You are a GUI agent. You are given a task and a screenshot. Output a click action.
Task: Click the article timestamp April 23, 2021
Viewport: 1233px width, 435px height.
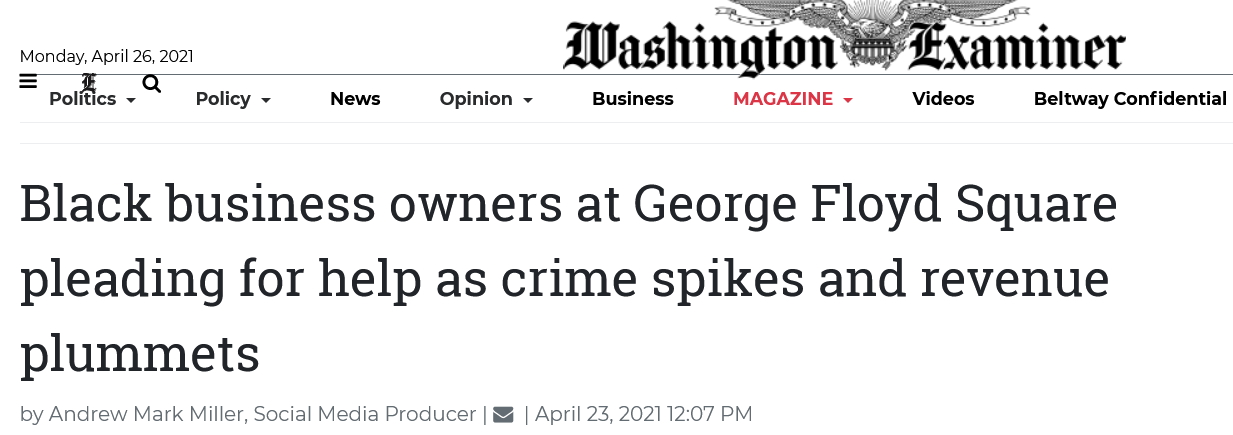coord(643,414)
